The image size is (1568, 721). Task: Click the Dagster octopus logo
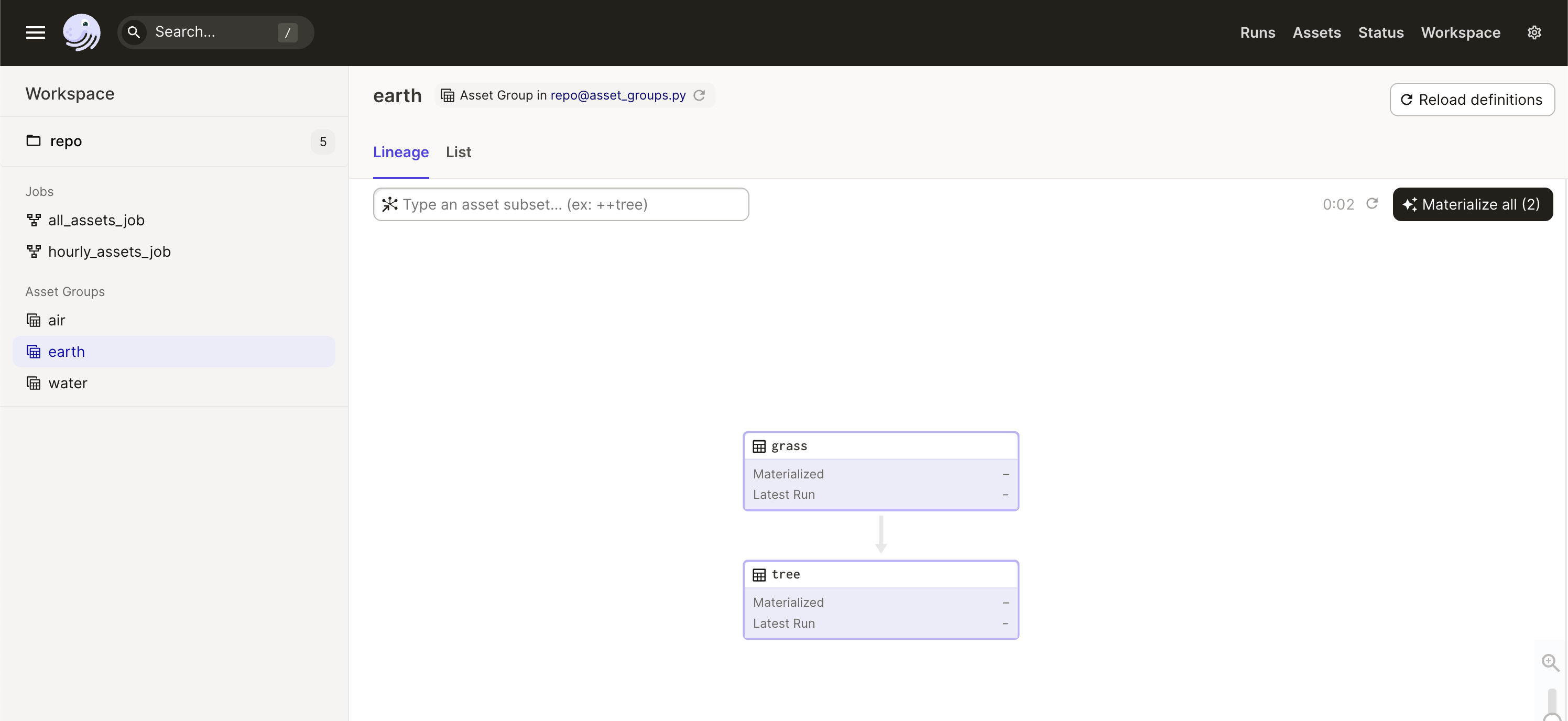[x=82, y=32]
